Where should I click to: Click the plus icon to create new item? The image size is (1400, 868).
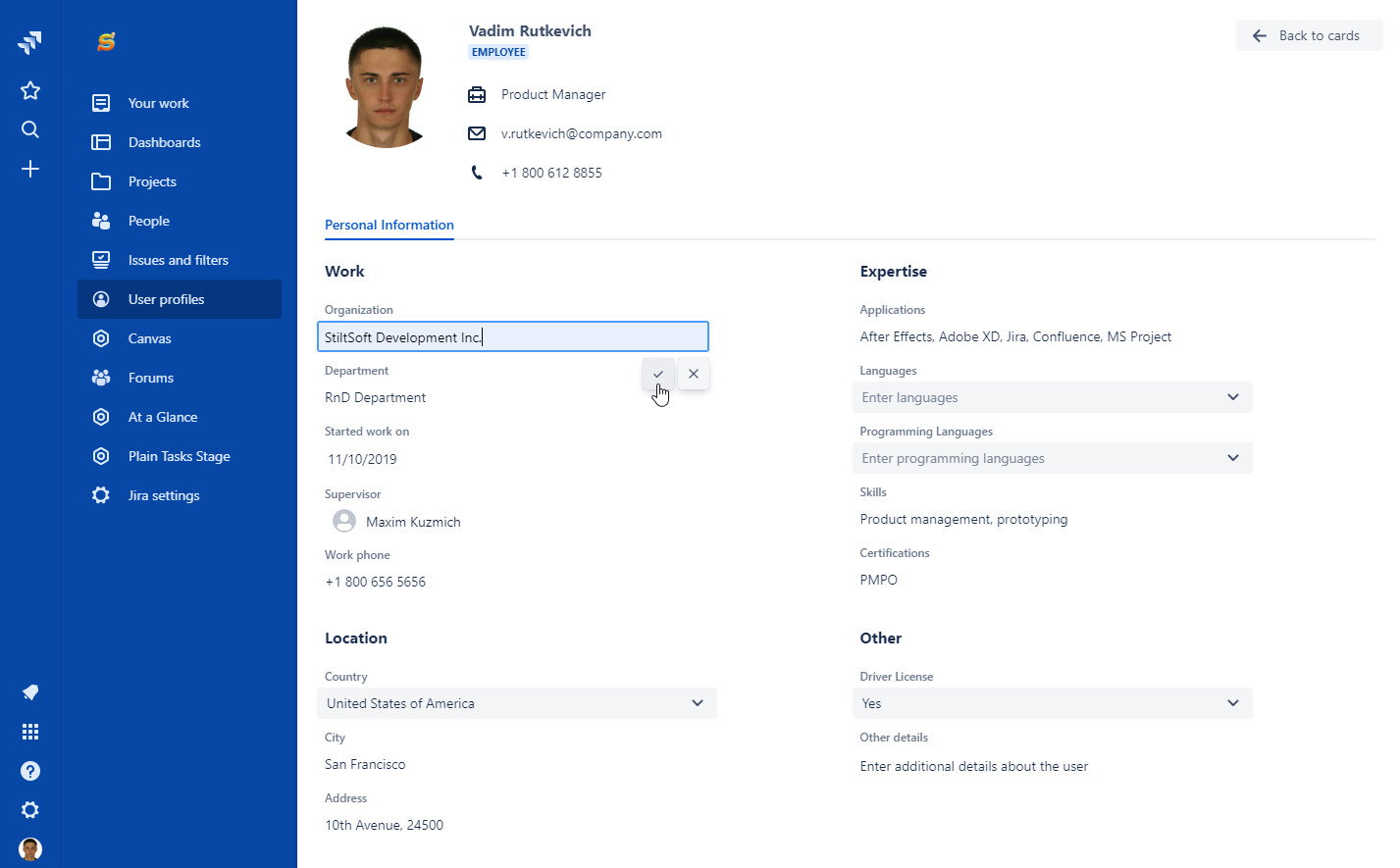pyautogui.click(x=29, y=168)
